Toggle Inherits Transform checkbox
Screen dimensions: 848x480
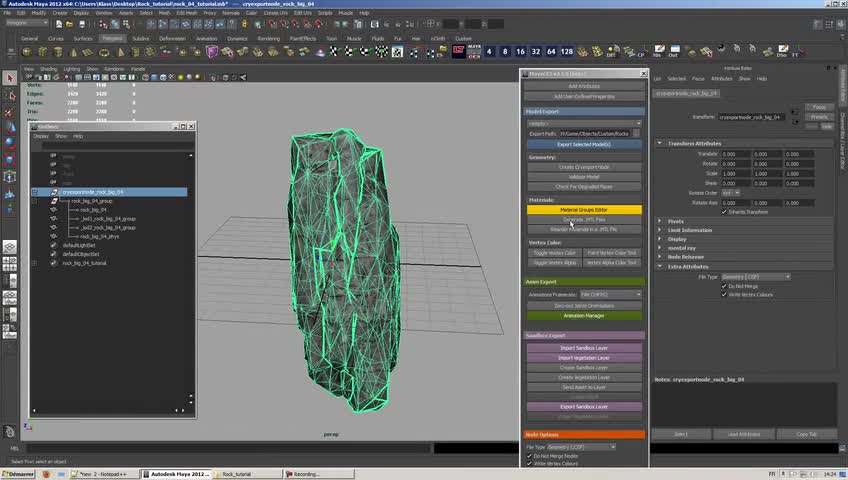[724, 211]
